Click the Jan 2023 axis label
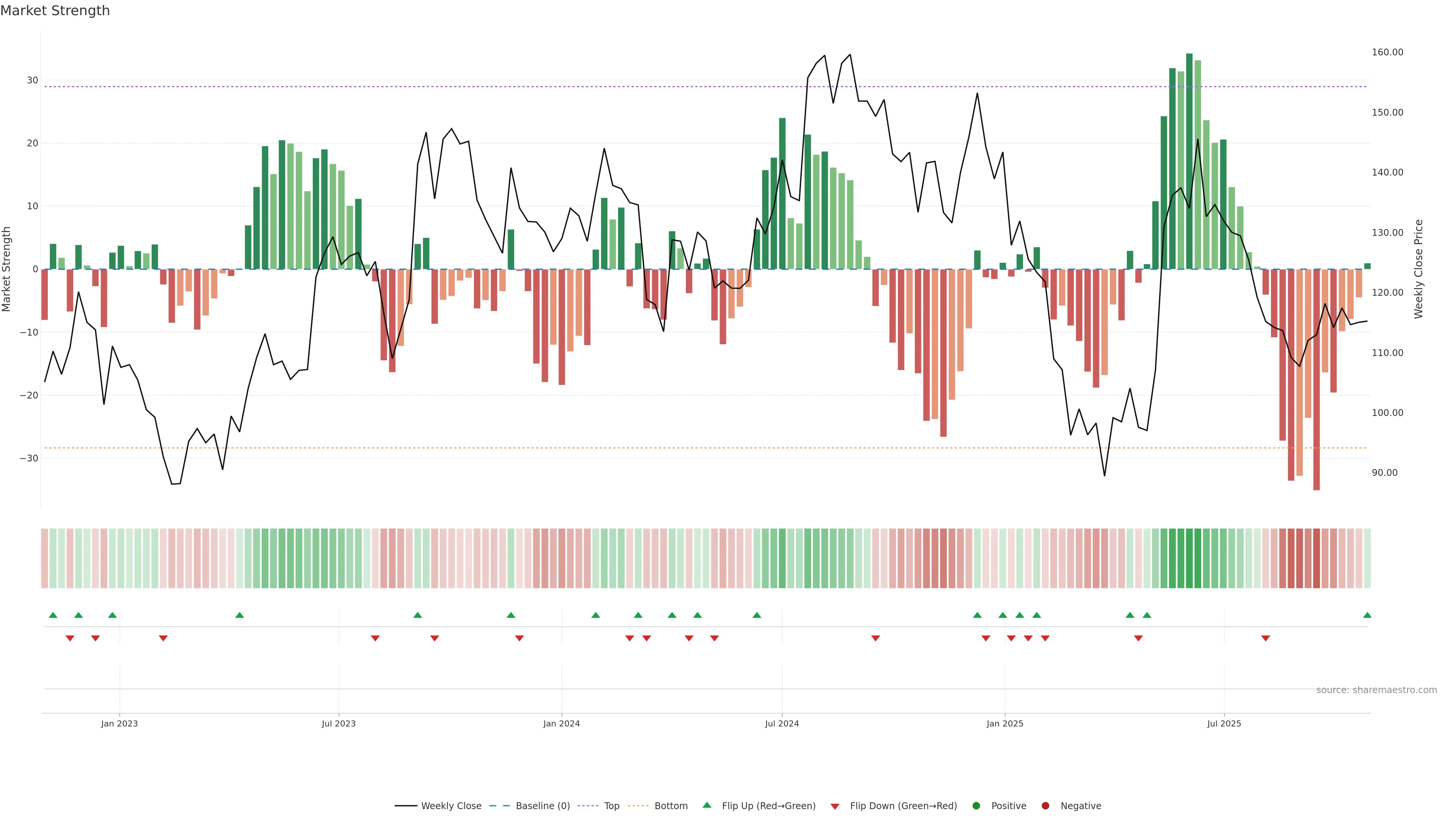 click(119, 723)
